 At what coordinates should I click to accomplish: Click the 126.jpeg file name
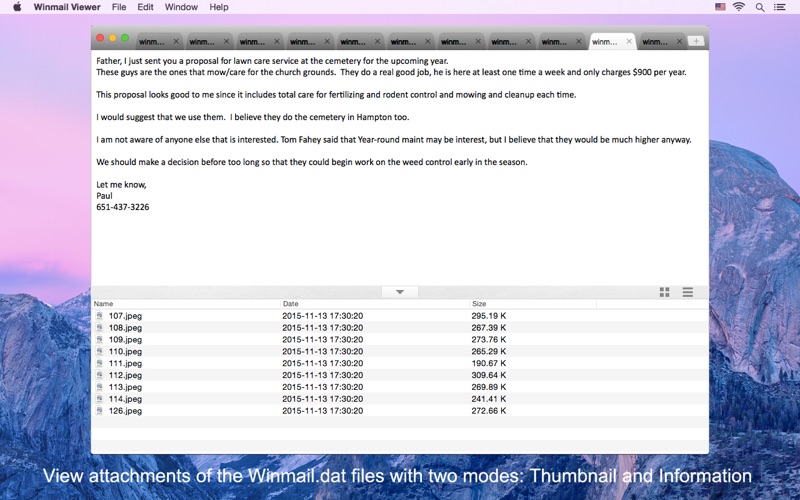point(125,411)
